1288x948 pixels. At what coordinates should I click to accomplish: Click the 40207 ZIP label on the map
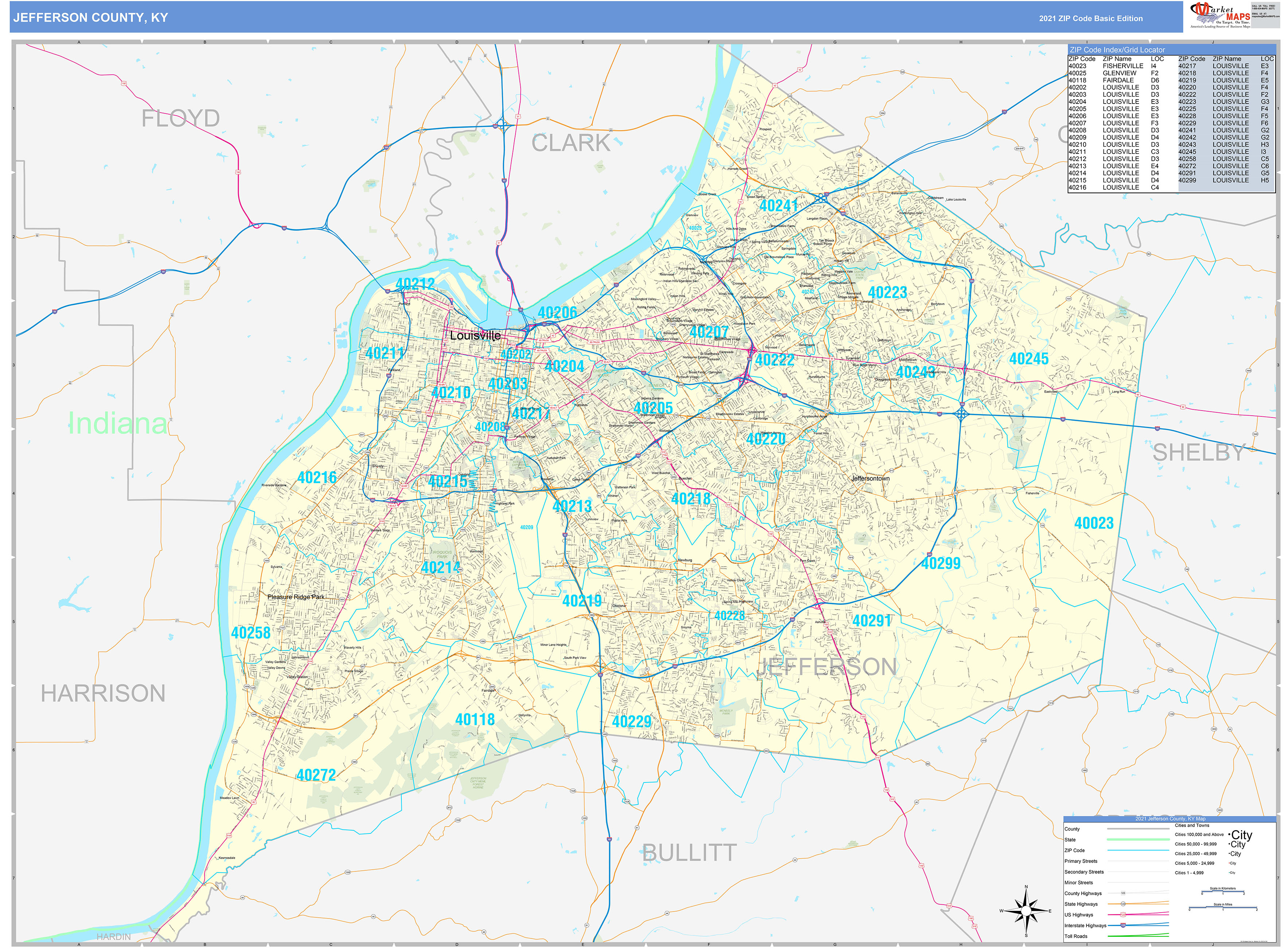tap(709, 332)
